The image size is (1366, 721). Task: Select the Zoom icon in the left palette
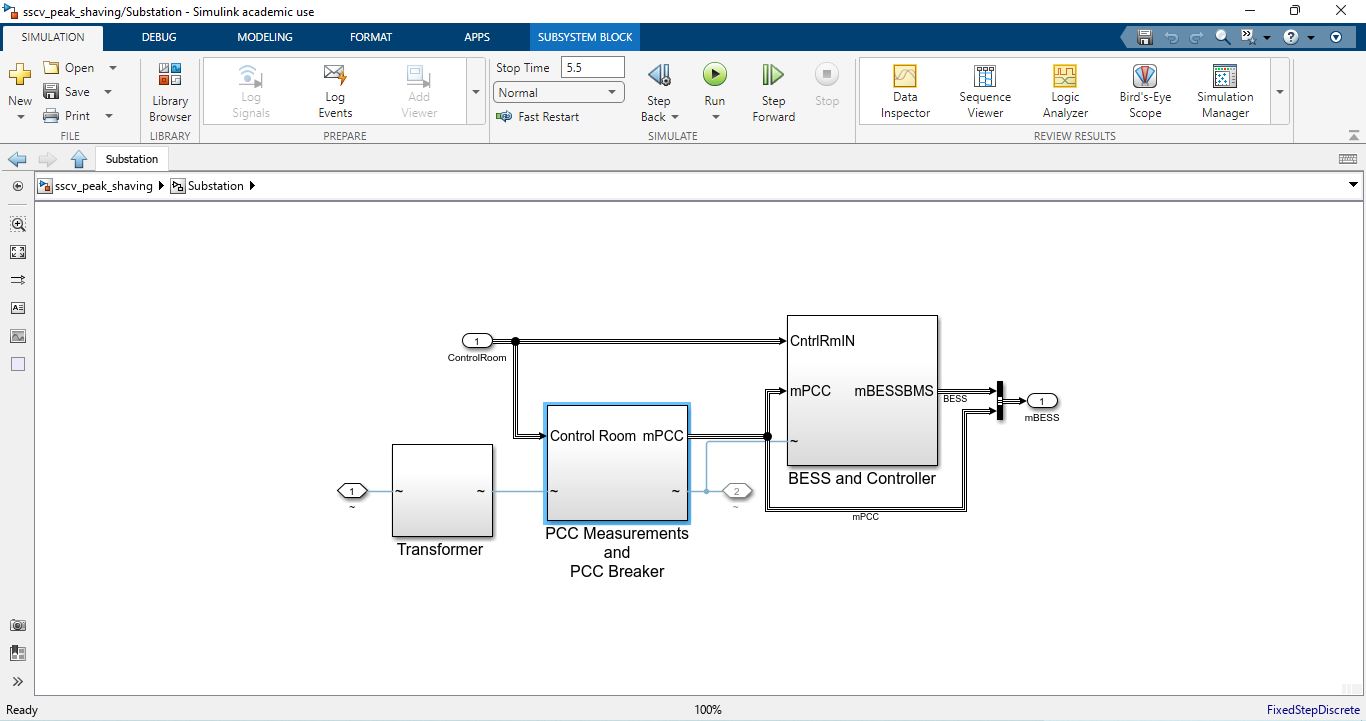click(18, 225)
